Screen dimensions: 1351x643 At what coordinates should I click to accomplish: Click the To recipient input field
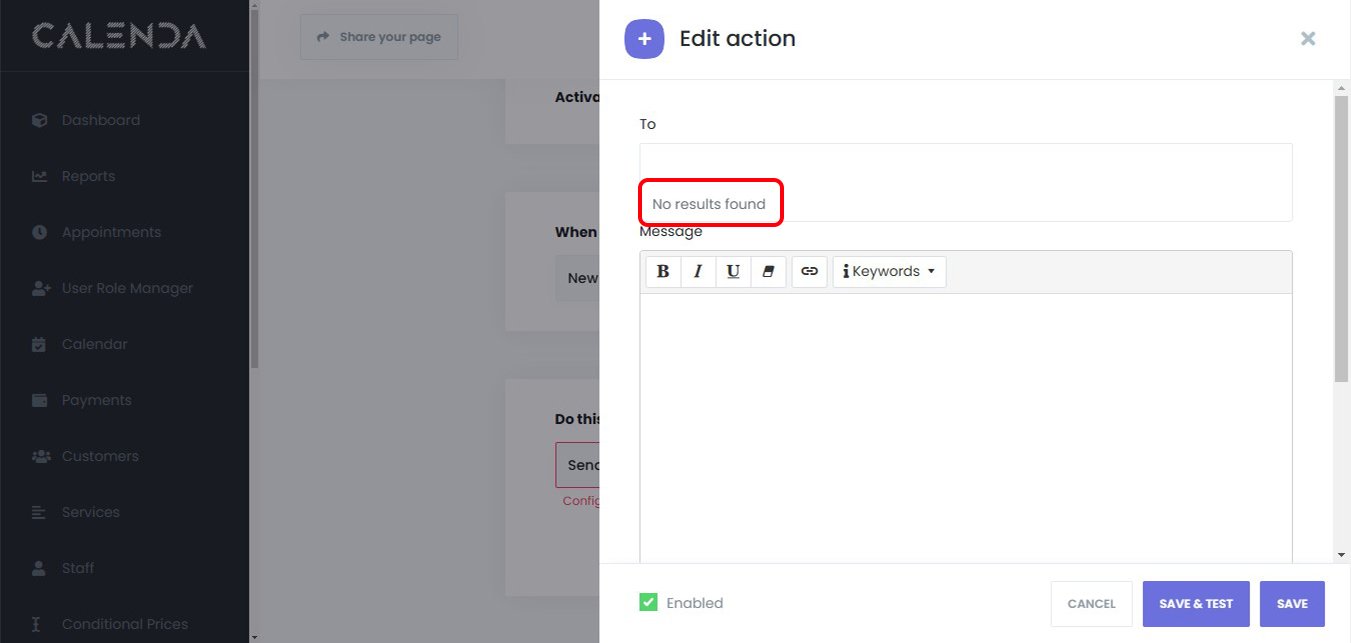point(965,163)
